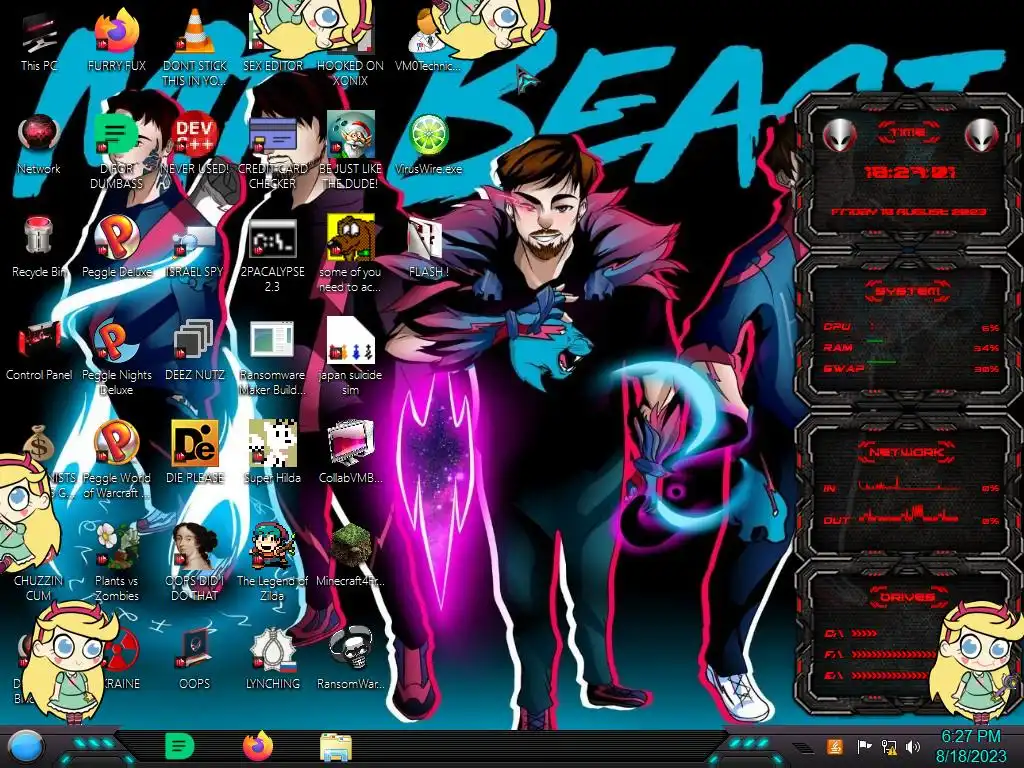Open the Minecraft4Fr grass block icon
Image resolution: width=1024 pixels, height=768 pixels.
click(x=350, y=556)
